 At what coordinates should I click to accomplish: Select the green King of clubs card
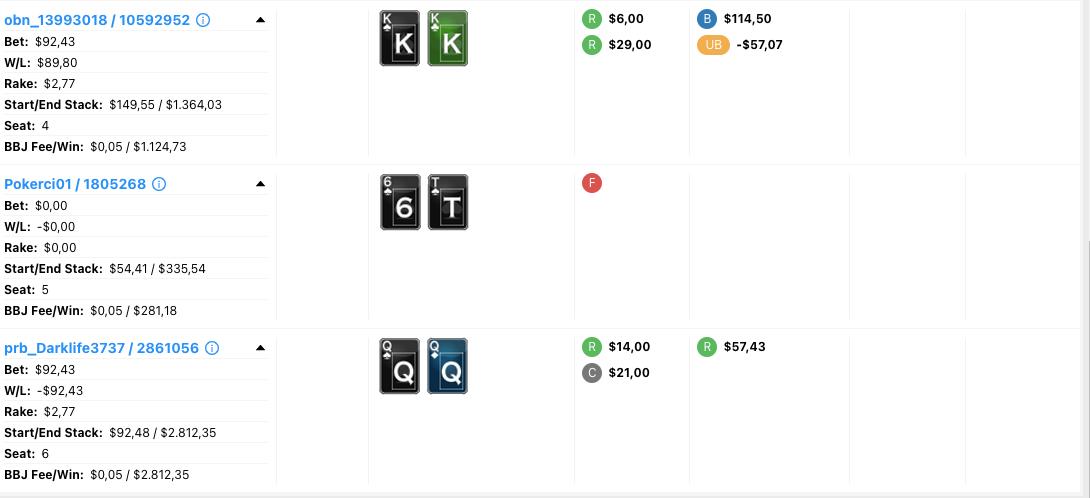pos(448,39)
